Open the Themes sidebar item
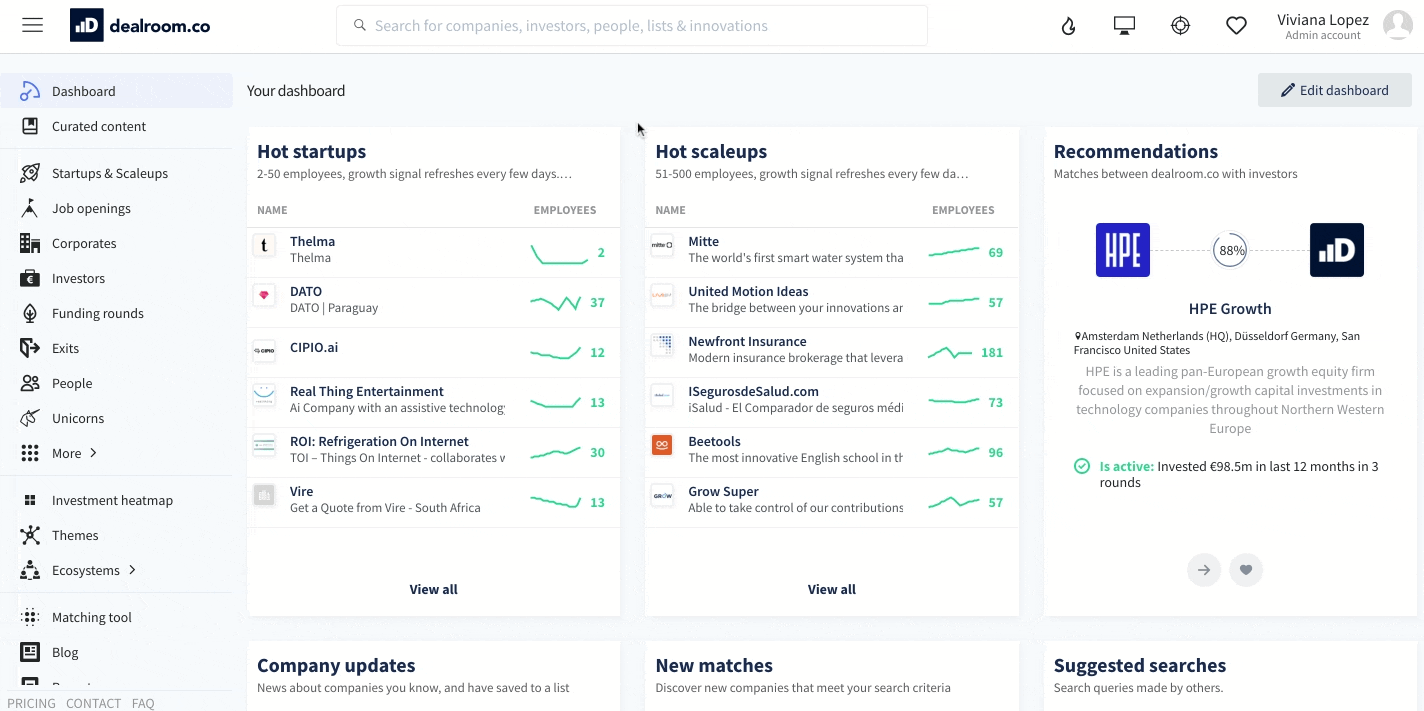 (116, 535)
